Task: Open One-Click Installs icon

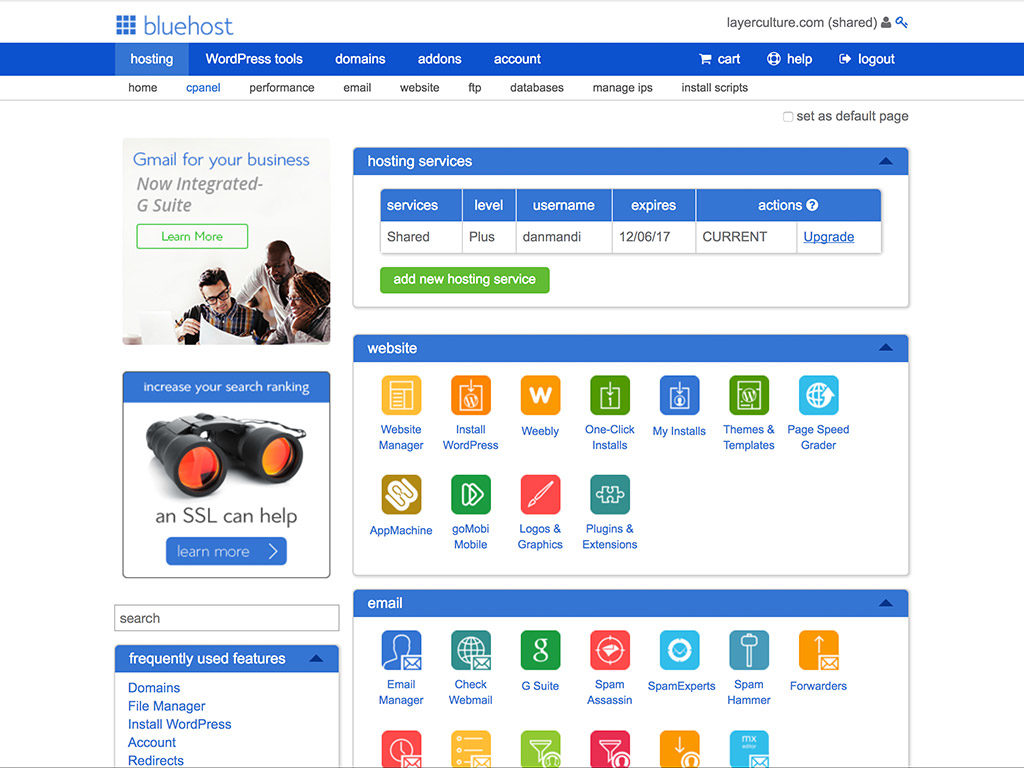Action: [x=609, y=395]
